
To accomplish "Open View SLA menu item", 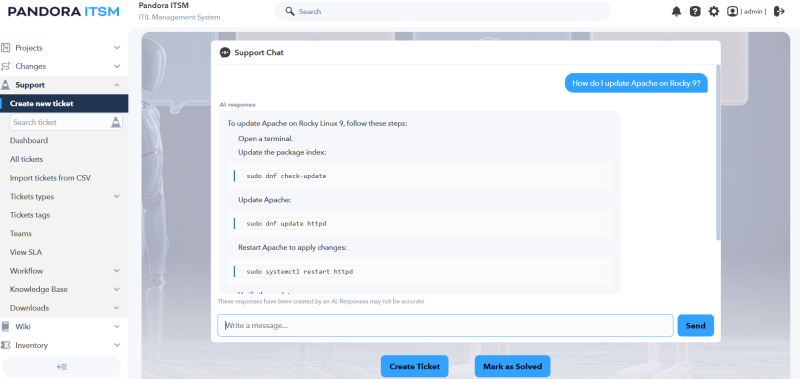I will [x=26, y=252].
